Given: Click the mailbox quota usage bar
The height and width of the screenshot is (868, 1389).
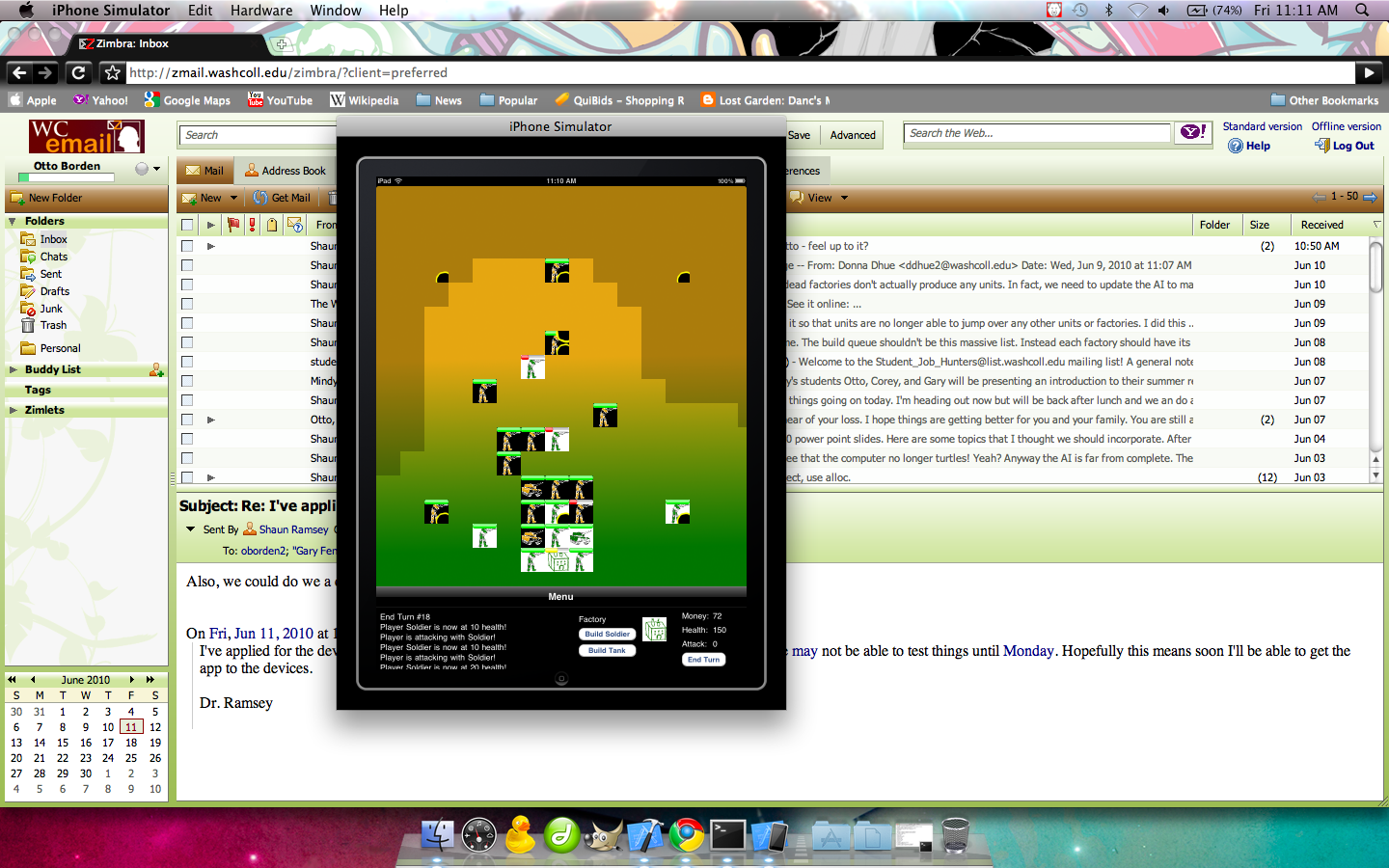Looking at the screenshot, I should 67,177.
